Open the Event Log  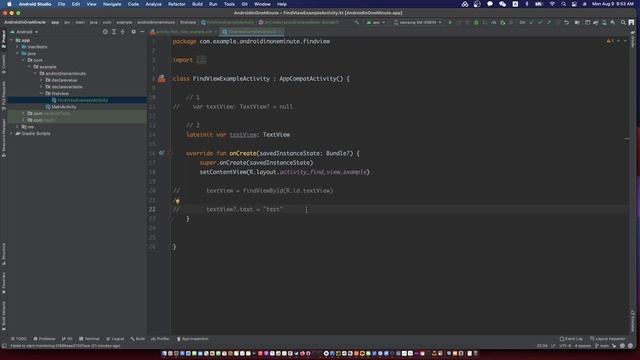(x=571, y=339)
